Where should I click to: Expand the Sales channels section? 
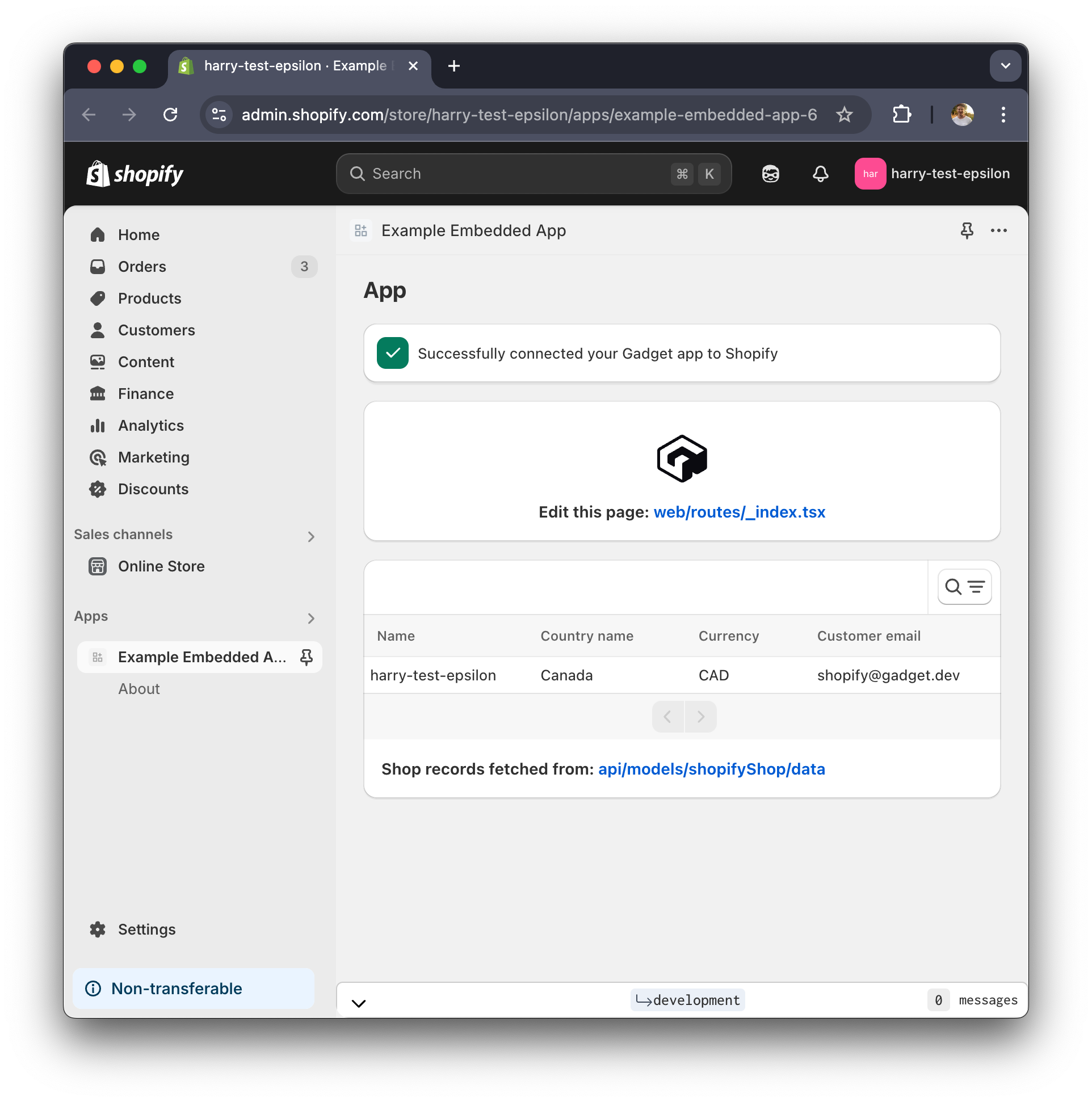click(x=312, y=536)
